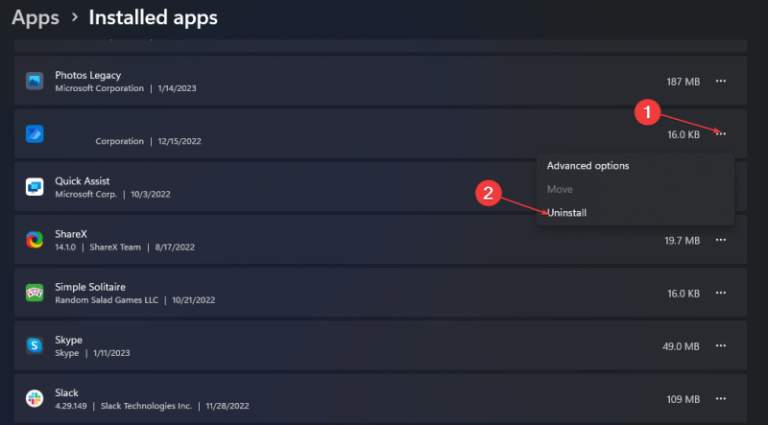Click the Simple Solitaire app icon
This screenshot has height=425, width=768.
coord(35,293)
